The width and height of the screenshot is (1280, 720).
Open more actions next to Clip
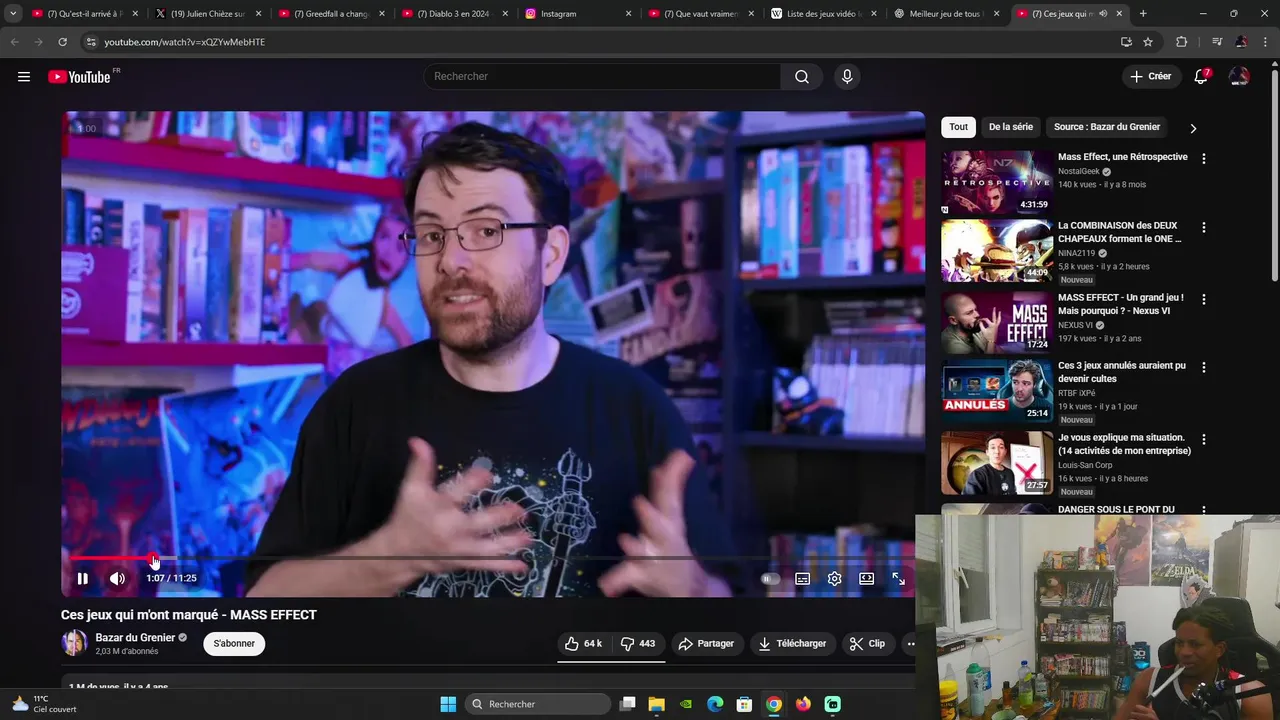[911, 644]
